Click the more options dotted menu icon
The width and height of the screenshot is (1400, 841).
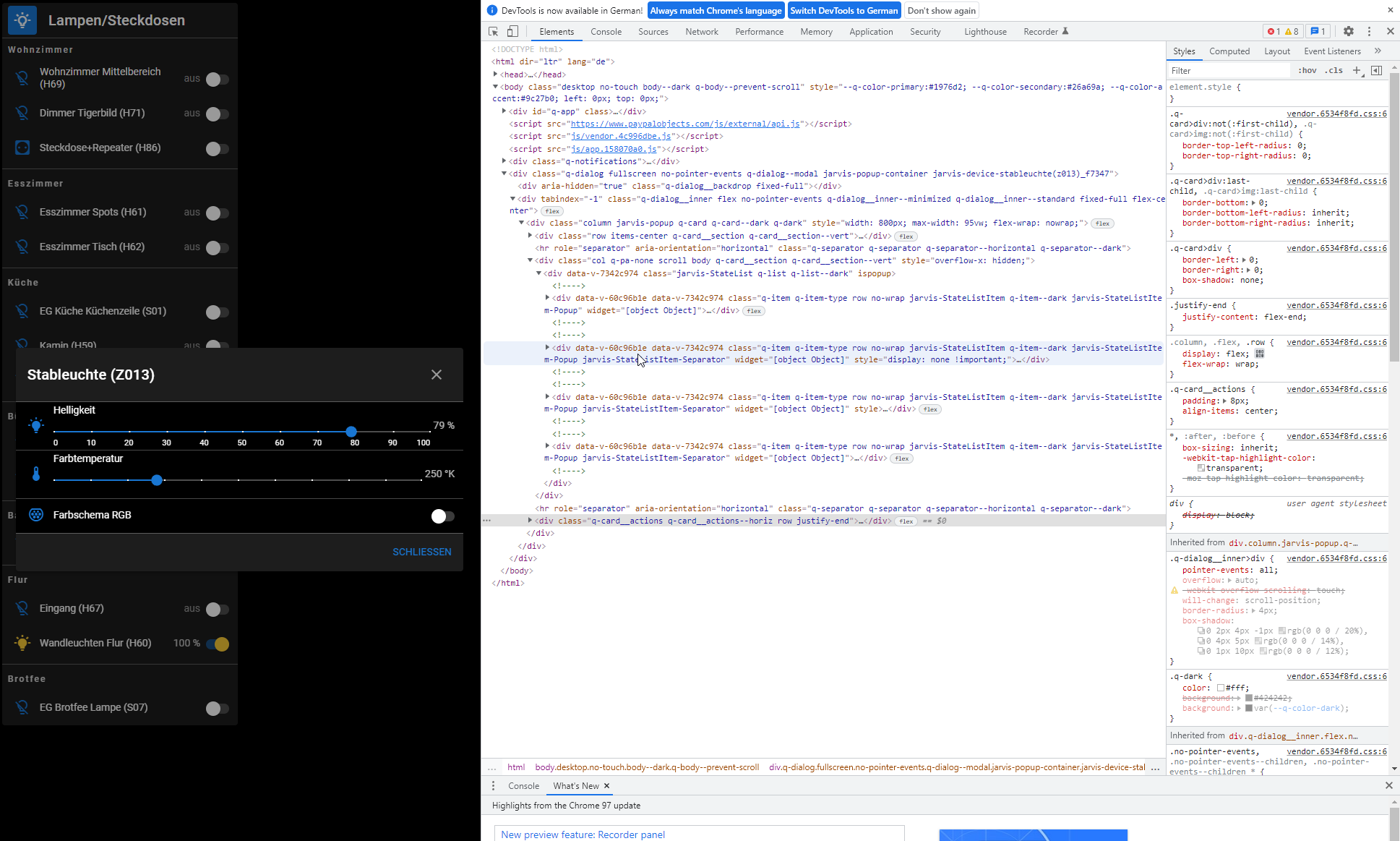[1369, 31]
